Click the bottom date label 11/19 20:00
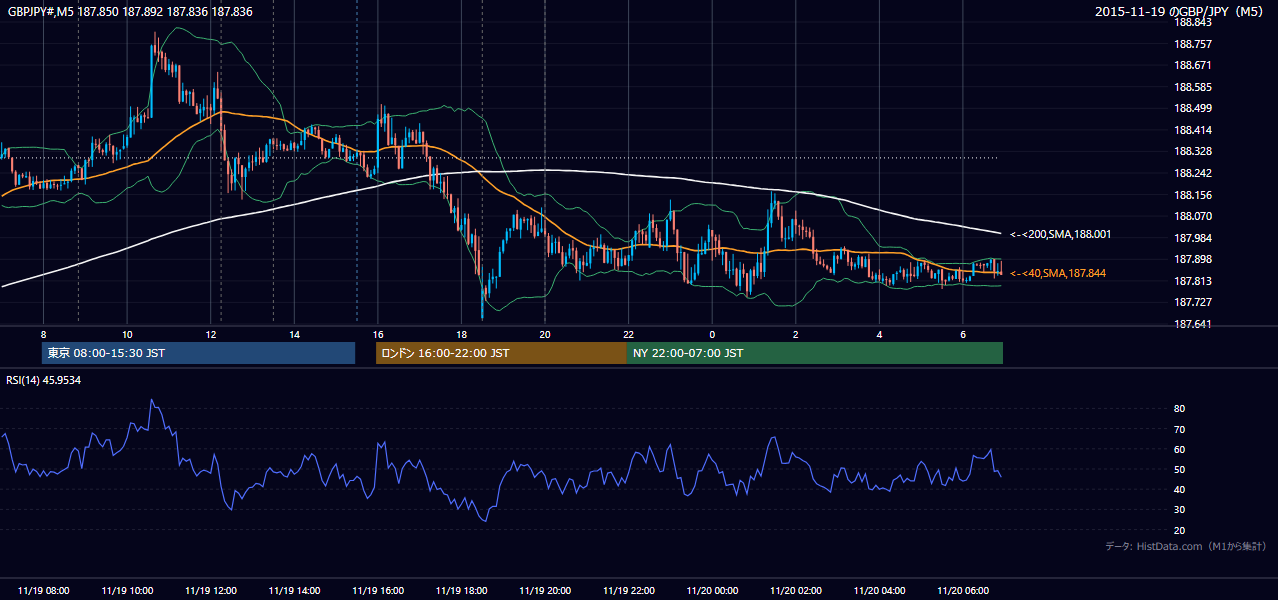 (x=545, y=591)
